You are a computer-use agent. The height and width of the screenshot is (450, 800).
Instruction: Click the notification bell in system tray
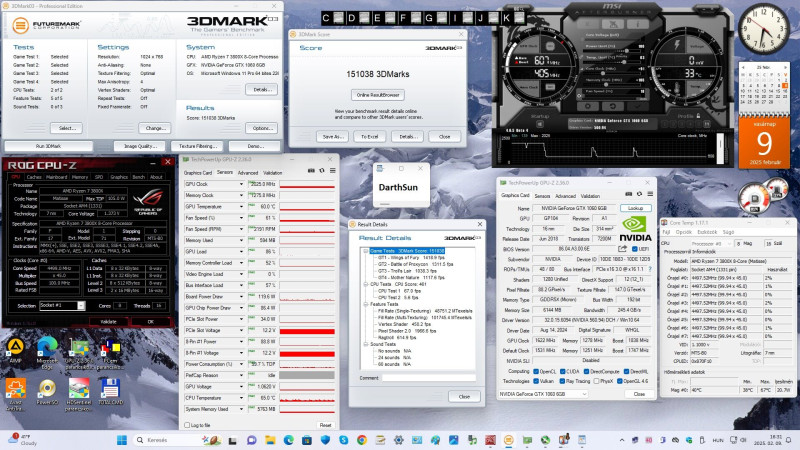tap(788, 440)
